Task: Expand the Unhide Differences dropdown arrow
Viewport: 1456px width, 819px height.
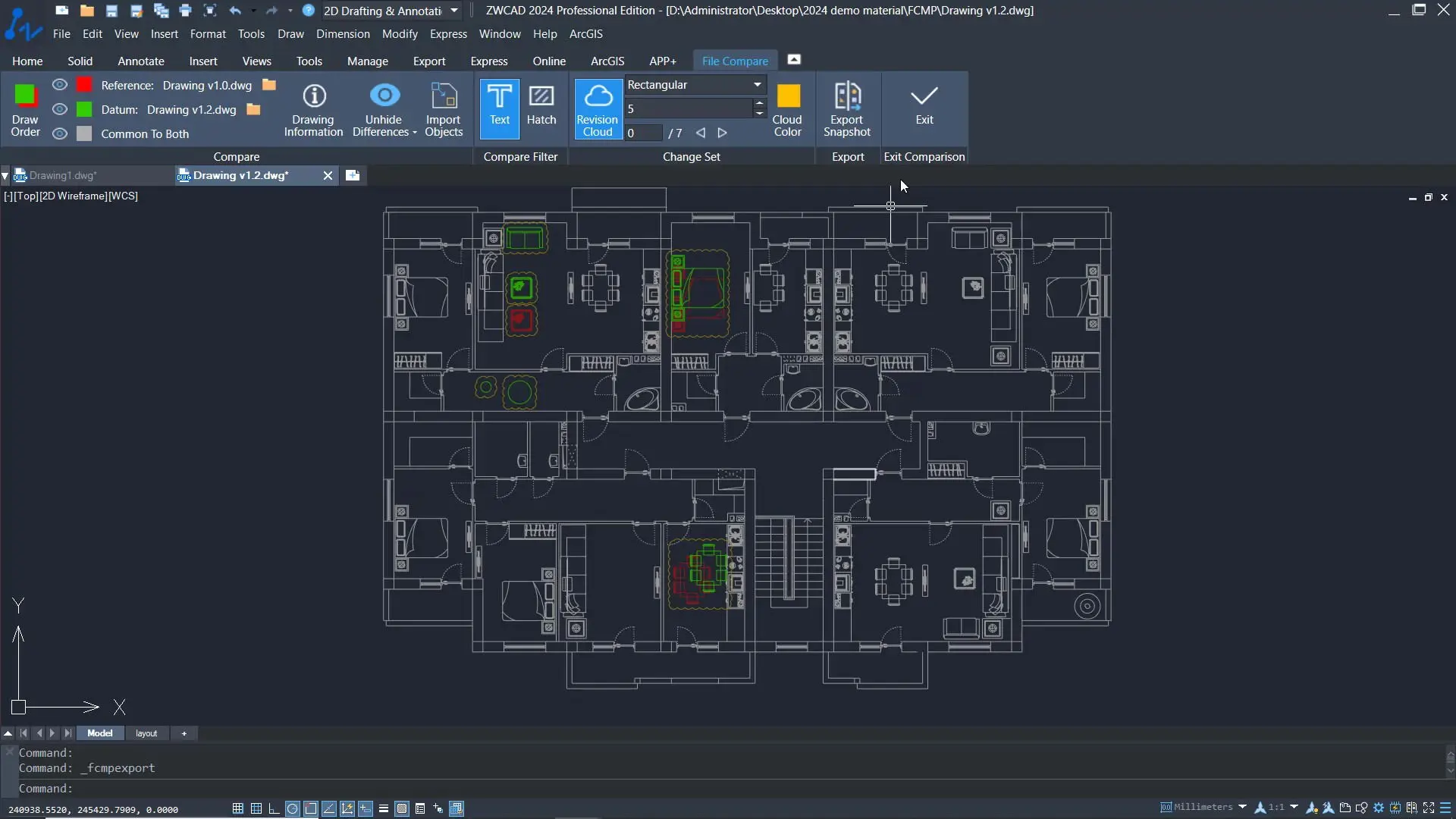Action: pyautogui.click(x=415, y=133)
